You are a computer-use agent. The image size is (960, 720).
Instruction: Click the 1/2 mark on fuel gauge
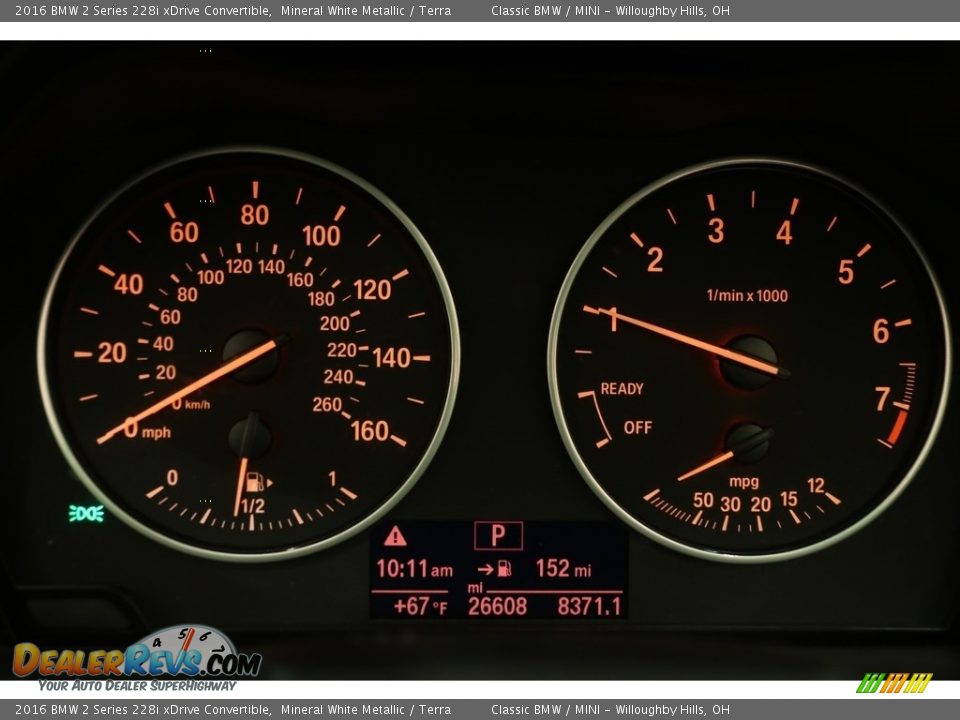tap(252, 507)
